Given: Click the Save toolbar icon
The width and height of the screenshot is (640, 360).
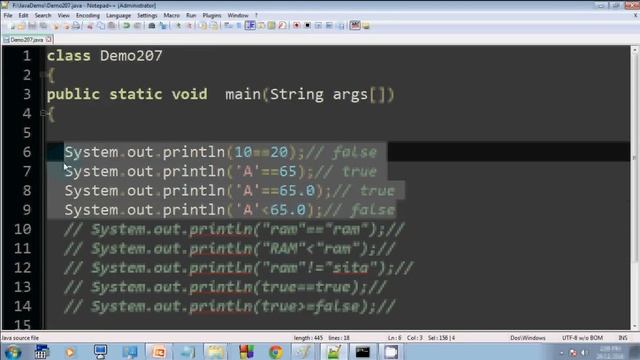Looking at the screenshot, I should click(32, 26).
